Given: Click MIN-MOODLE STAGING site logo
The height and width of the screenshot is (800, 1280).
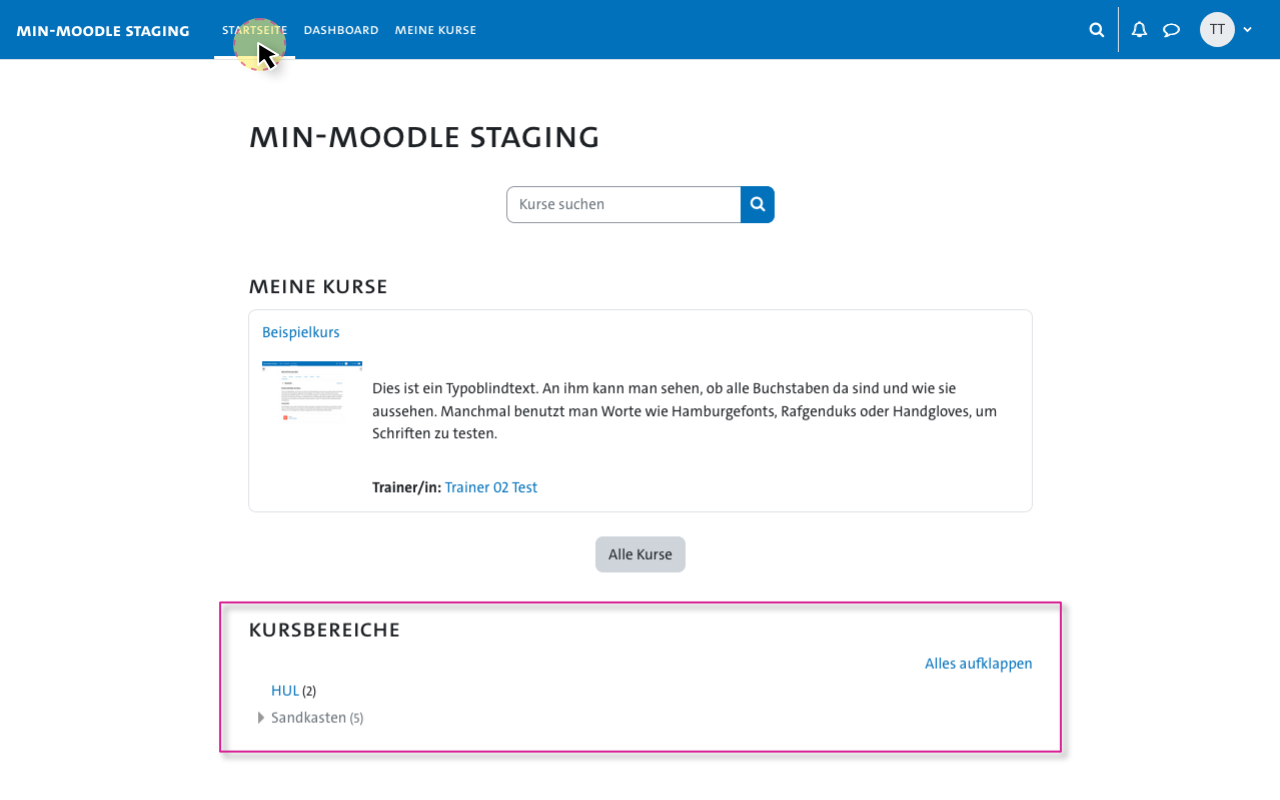Looking at the screenshot, I should [103, 31].
